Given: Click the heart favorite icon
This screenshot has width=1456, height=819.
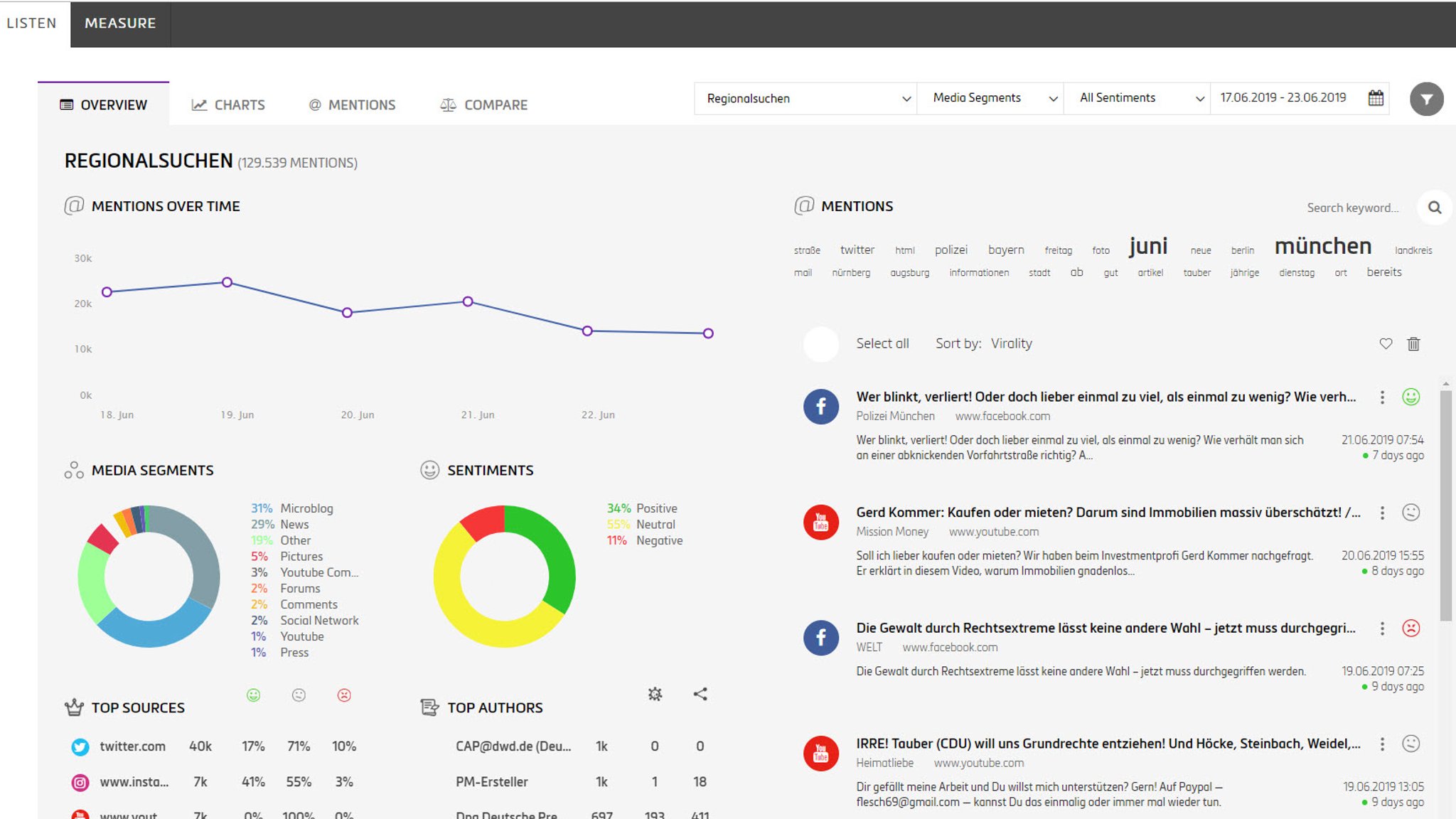Looking at the screenshot, I should tap(1386, 343).
